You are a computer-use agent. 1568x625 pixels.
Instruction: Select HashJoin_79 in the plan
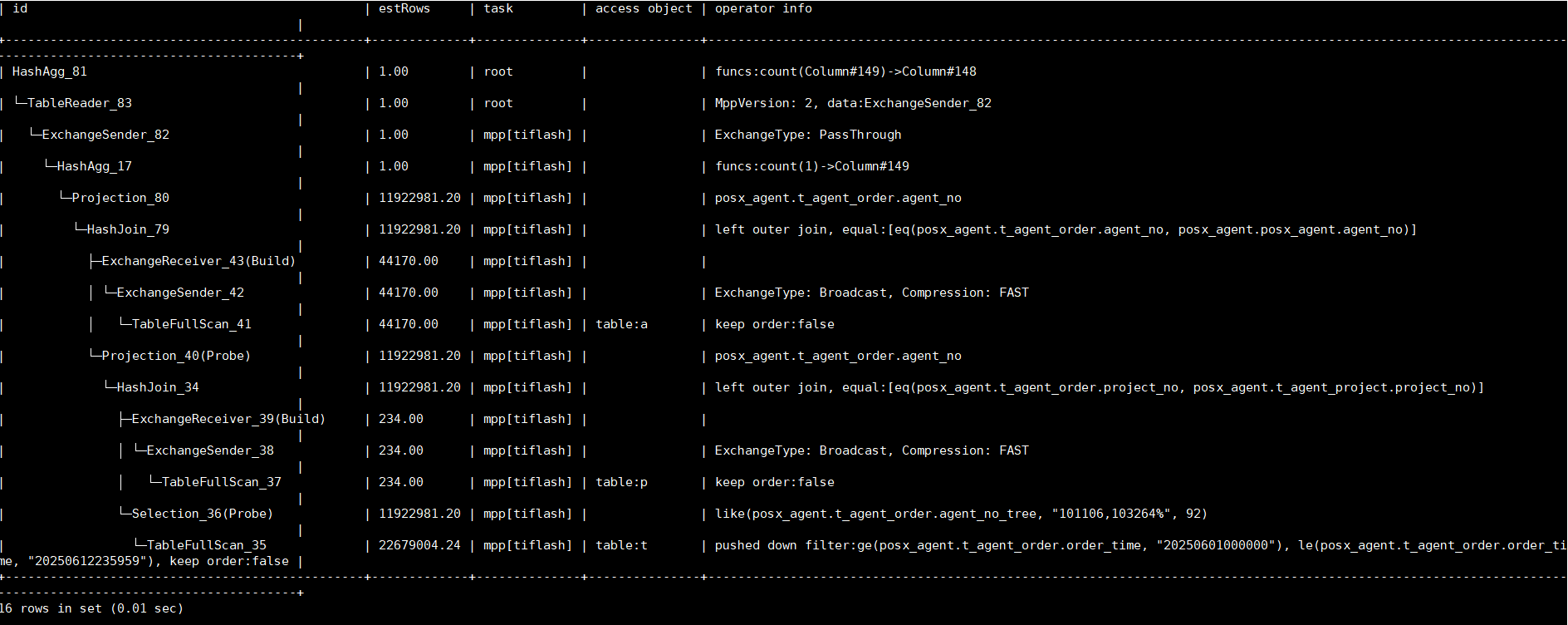coord(128,229)
